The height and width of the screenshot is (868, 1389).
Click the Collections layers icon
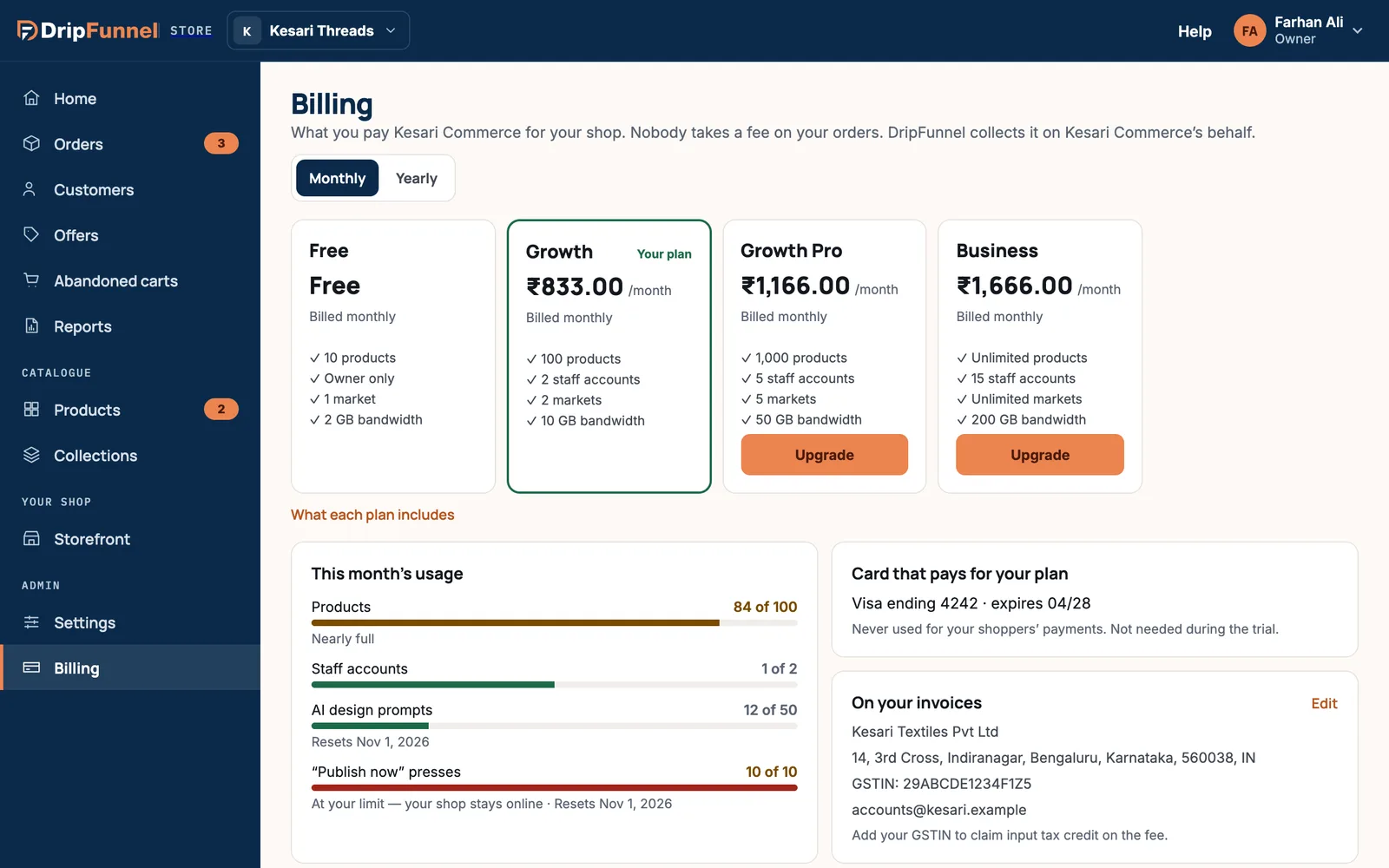point(31,455)
